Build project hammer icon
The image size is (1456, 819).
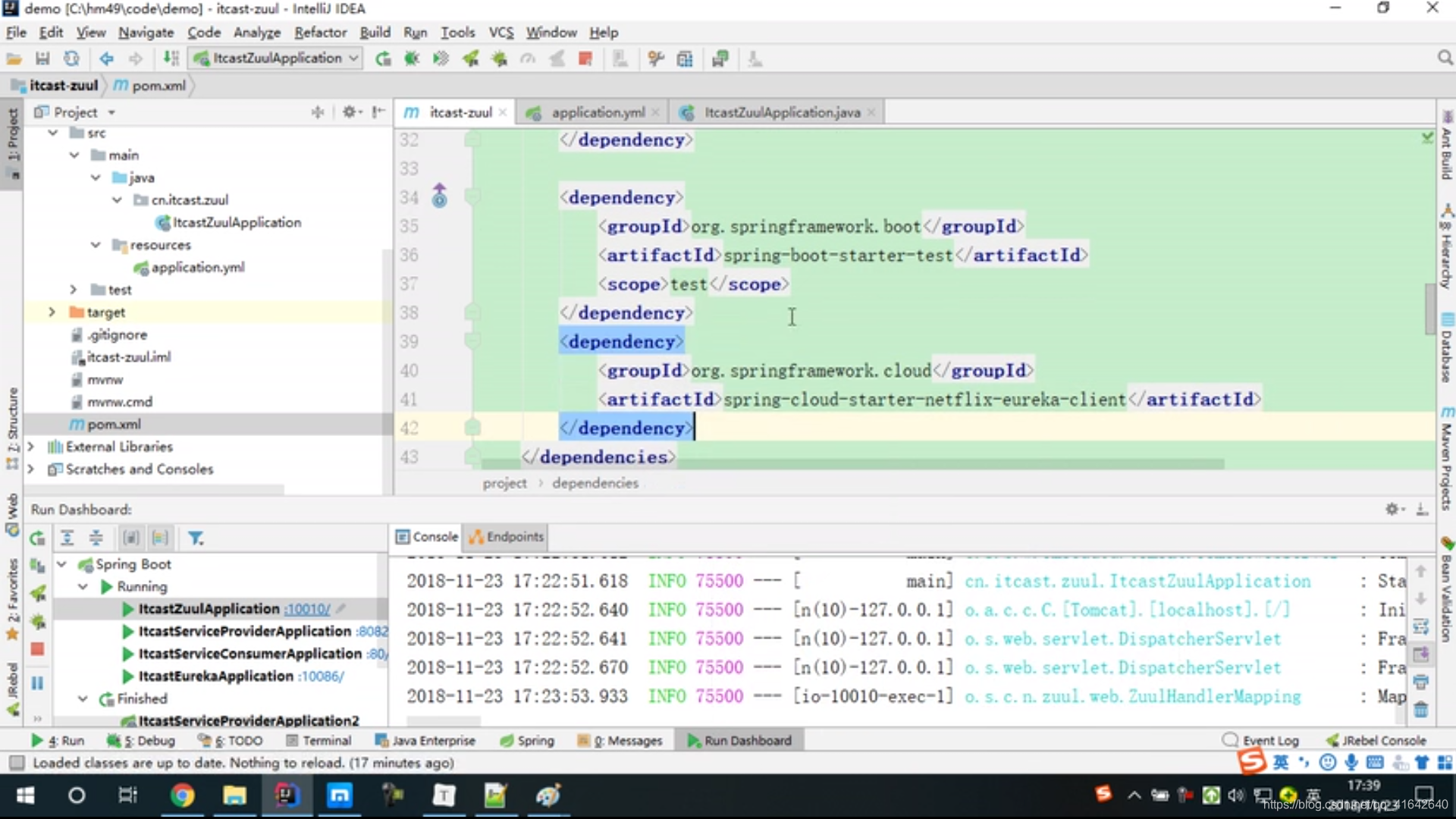pos(171,58)
